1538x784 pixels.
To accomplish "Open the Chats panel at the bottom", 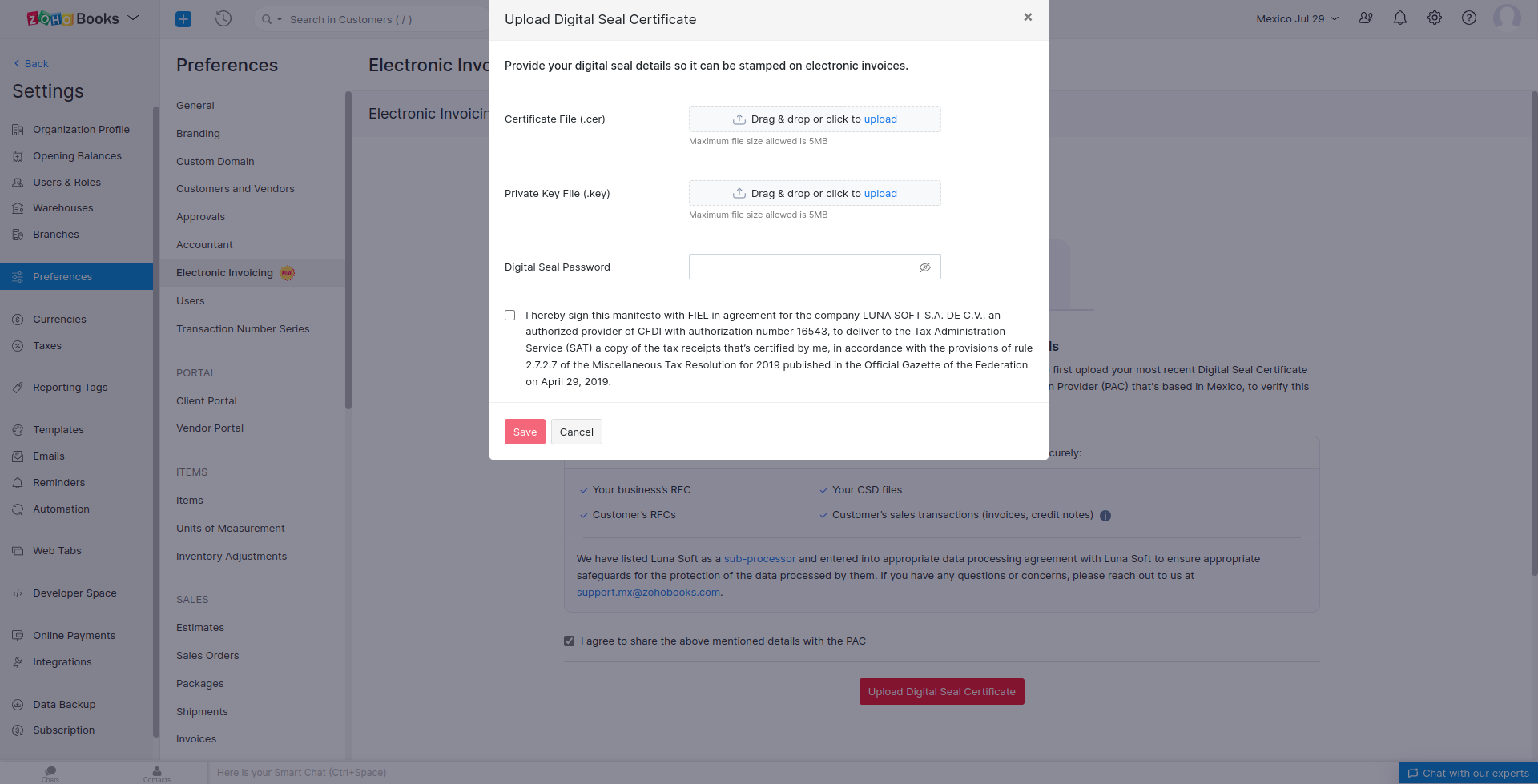I will (x=50, y=772).
